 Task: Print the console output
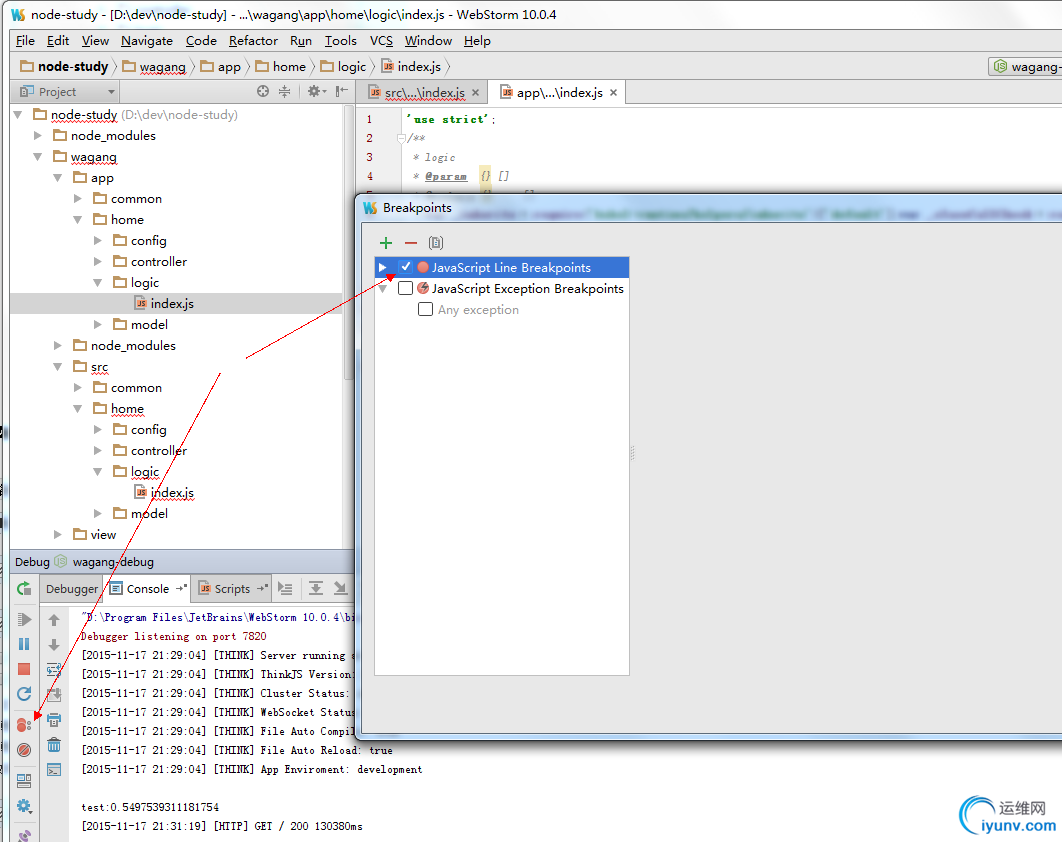(x=54, y=720)
